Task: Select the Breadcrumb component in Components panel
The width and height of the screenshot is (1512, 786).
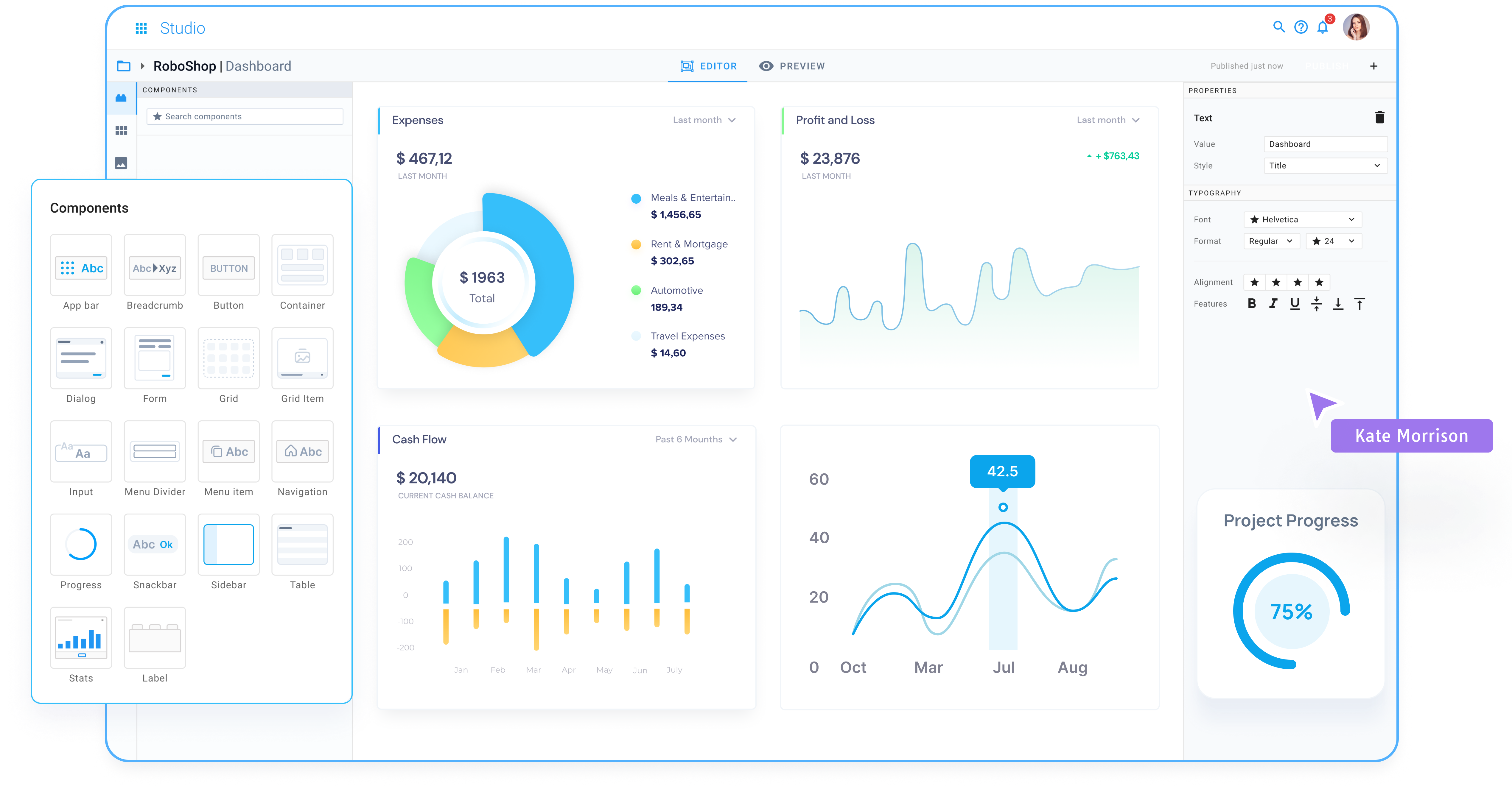Action: tap(154, 268)
